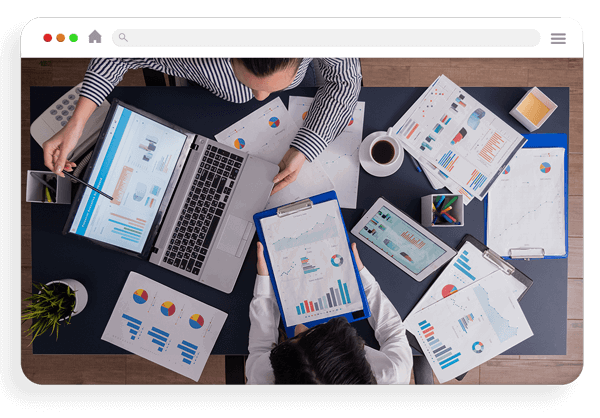
Task: Click the cup of colored markers
Action: pos(442,210)
